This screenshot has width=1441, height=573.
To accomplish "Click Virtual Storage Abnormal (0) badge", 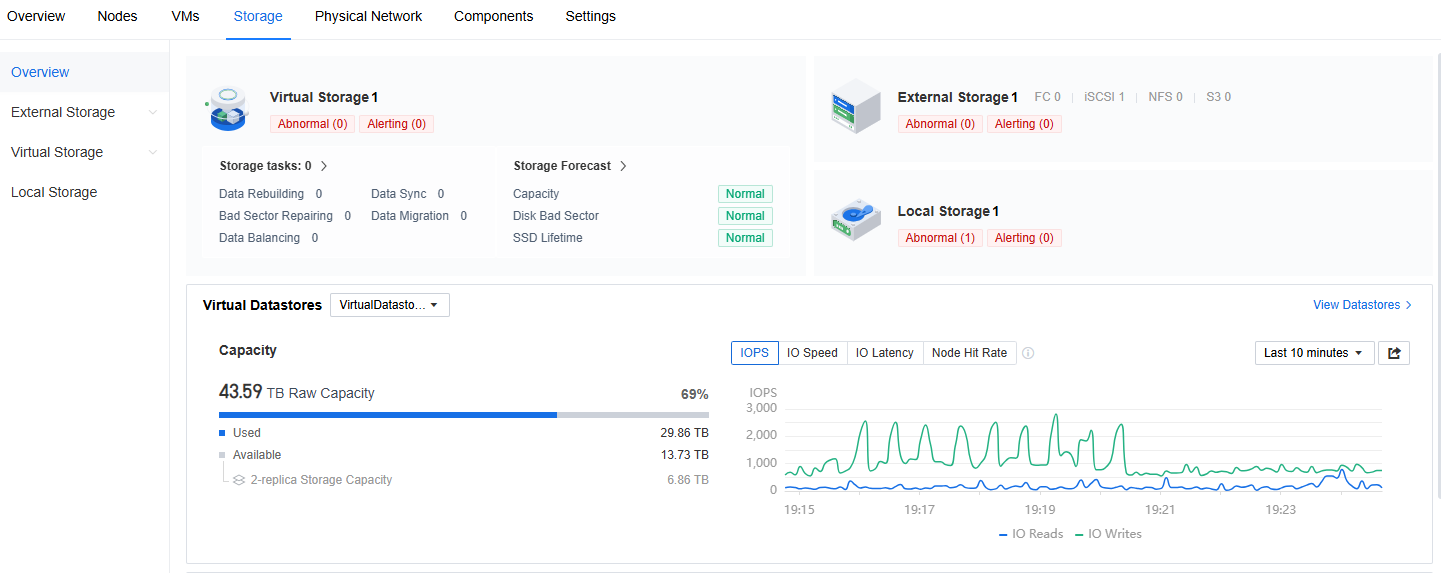I will point(312,124).
